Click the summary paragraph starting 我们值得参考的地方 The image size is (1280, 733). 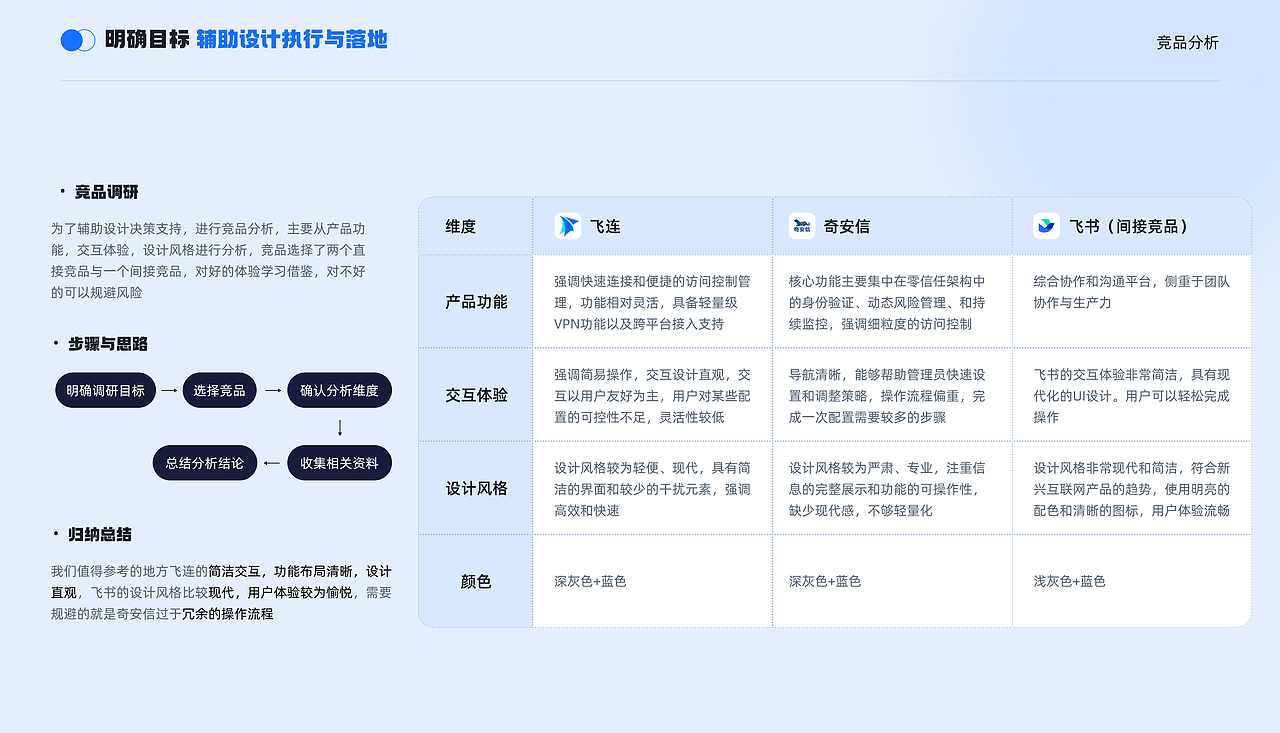[221, 592]
